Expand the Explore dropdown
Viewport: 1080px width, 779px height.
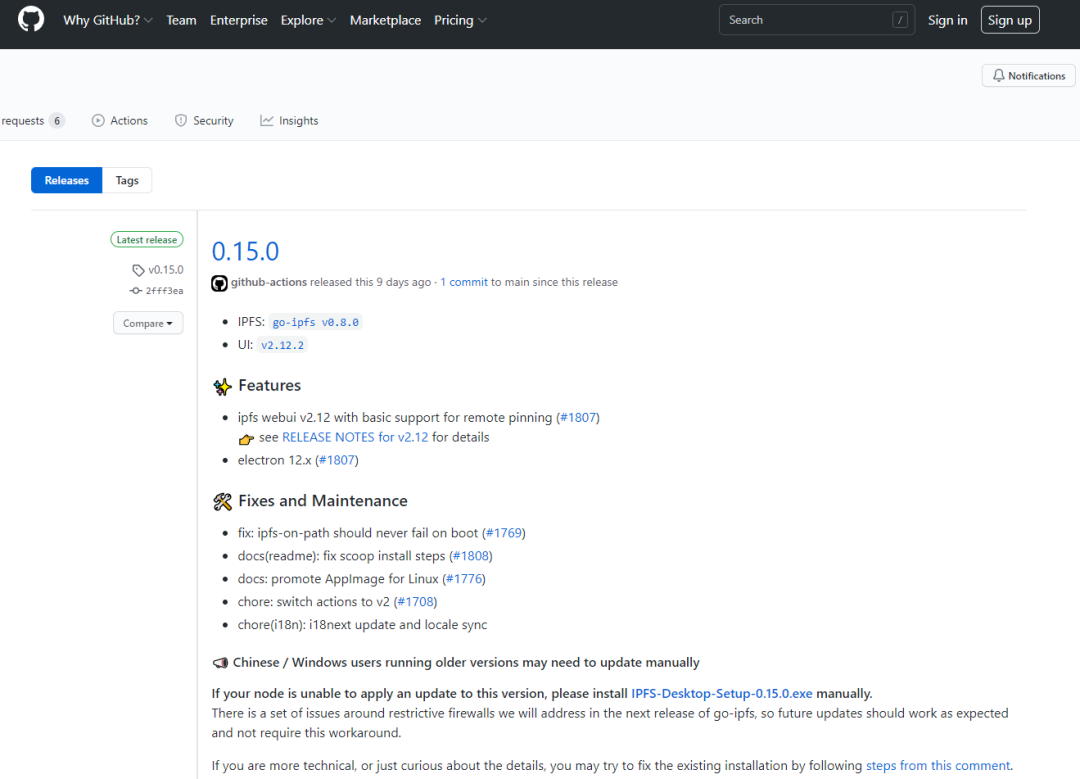(x=308, y=20)
